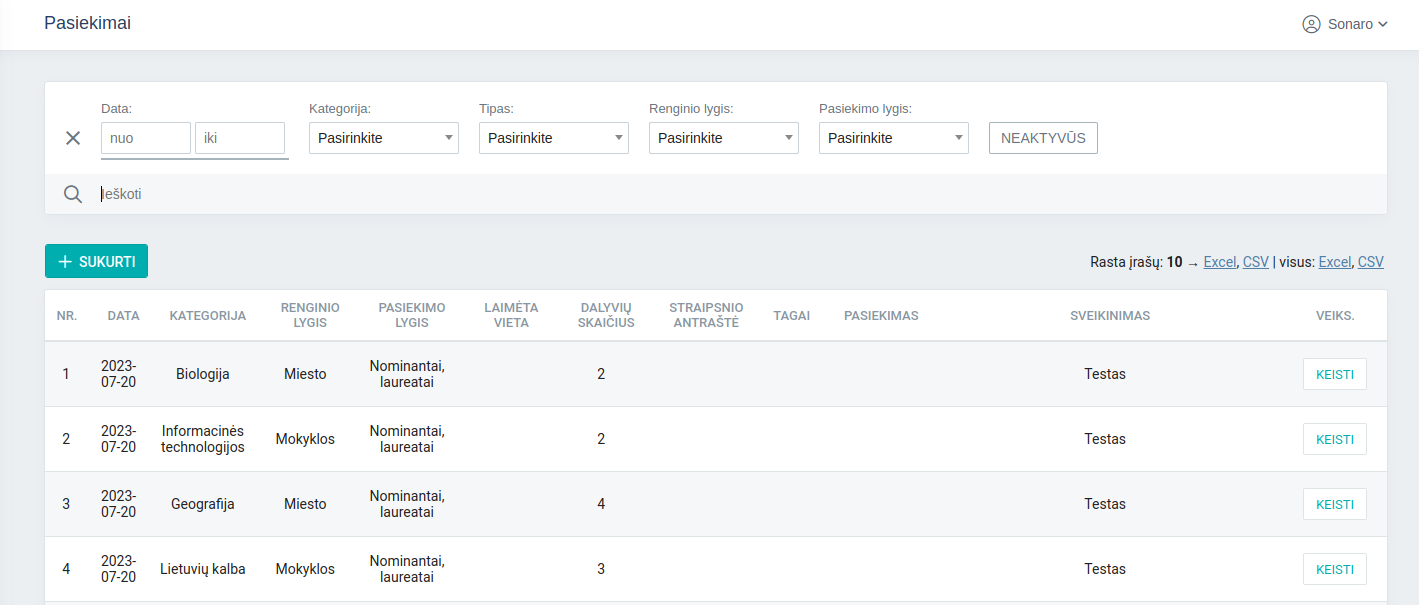
Task: Click the 'nuo' start date field
Action: click(x=146, y=138)
